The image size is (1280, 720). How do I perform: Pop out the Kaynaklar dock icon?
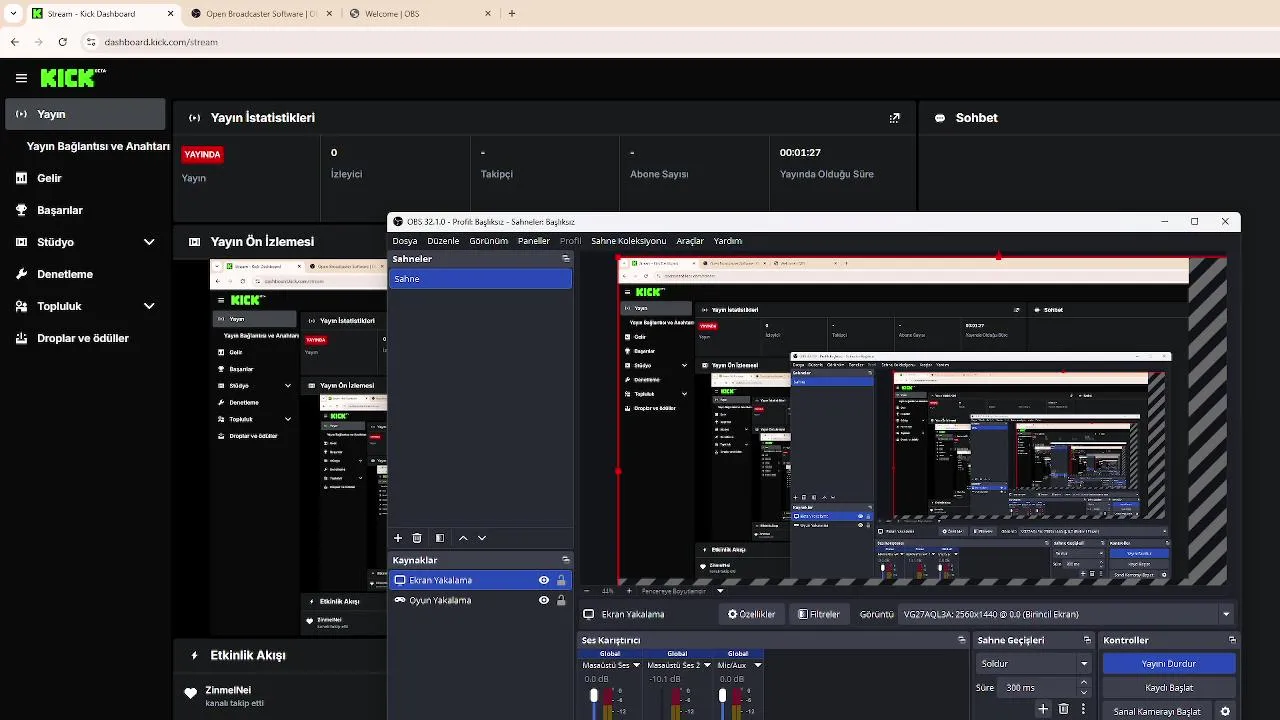[566, 560]
